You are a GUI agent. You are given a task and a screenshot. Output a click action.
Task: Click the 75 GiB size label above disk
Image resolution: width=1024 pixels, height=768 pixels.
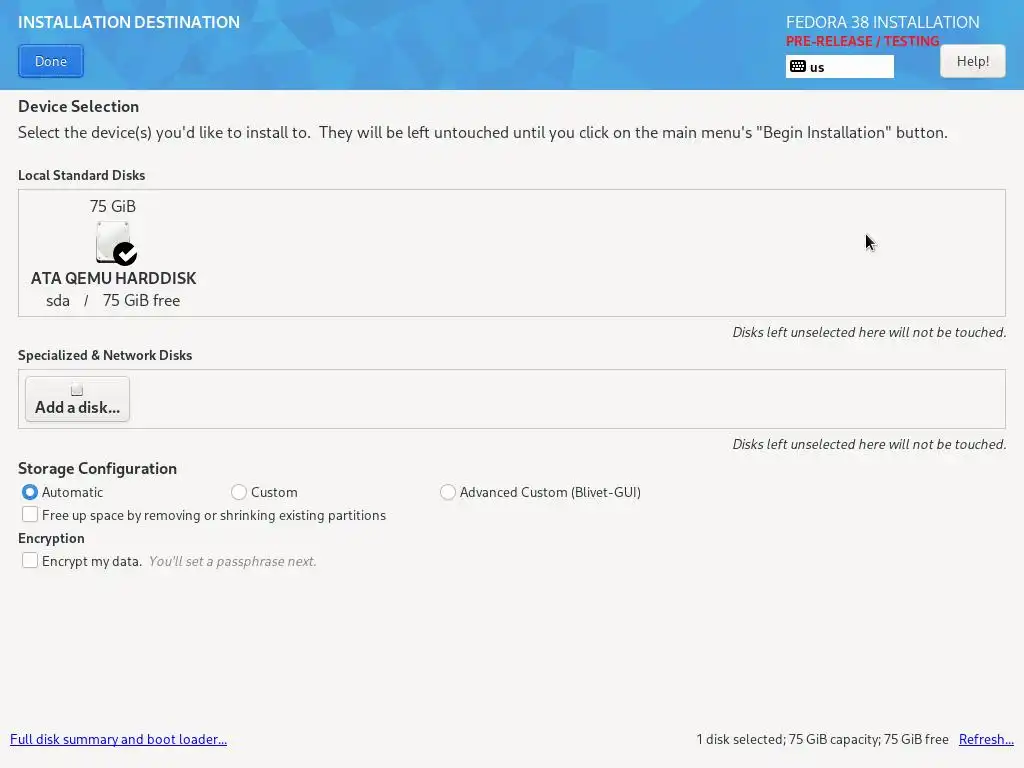113,206
